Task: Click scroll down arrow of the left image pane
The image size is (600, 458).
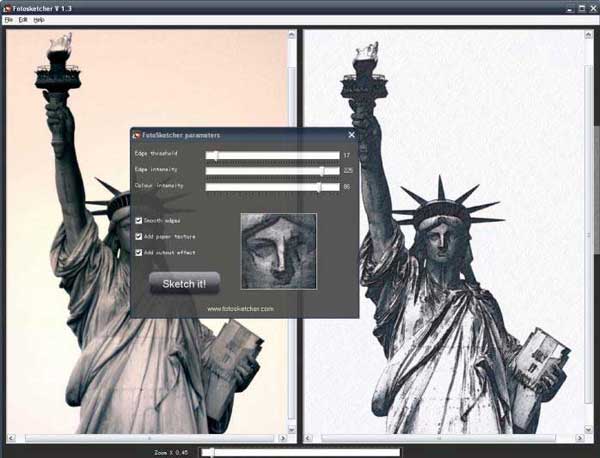Action: tap(292, 429)
